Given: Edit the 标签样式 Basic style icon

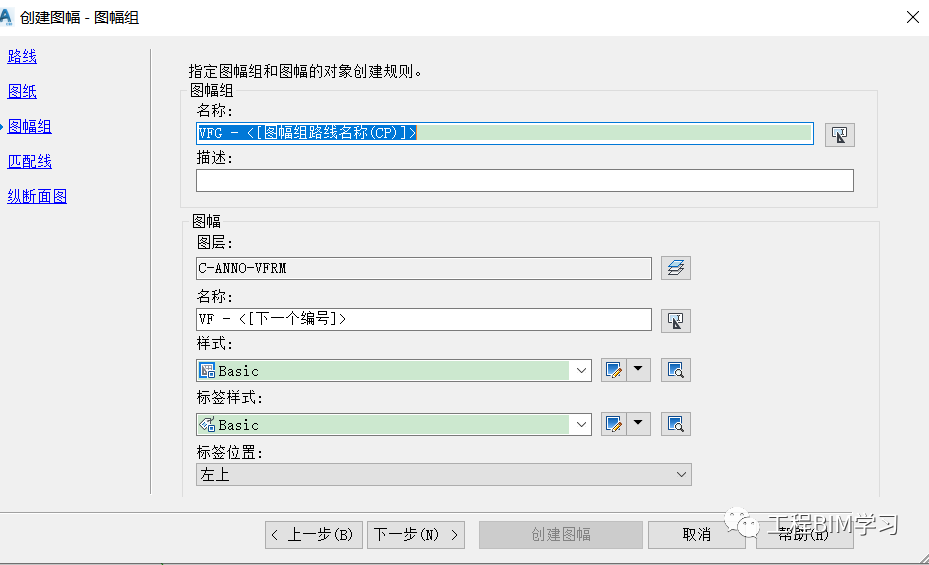Looking at the screenshot, I should coord(613,424).
